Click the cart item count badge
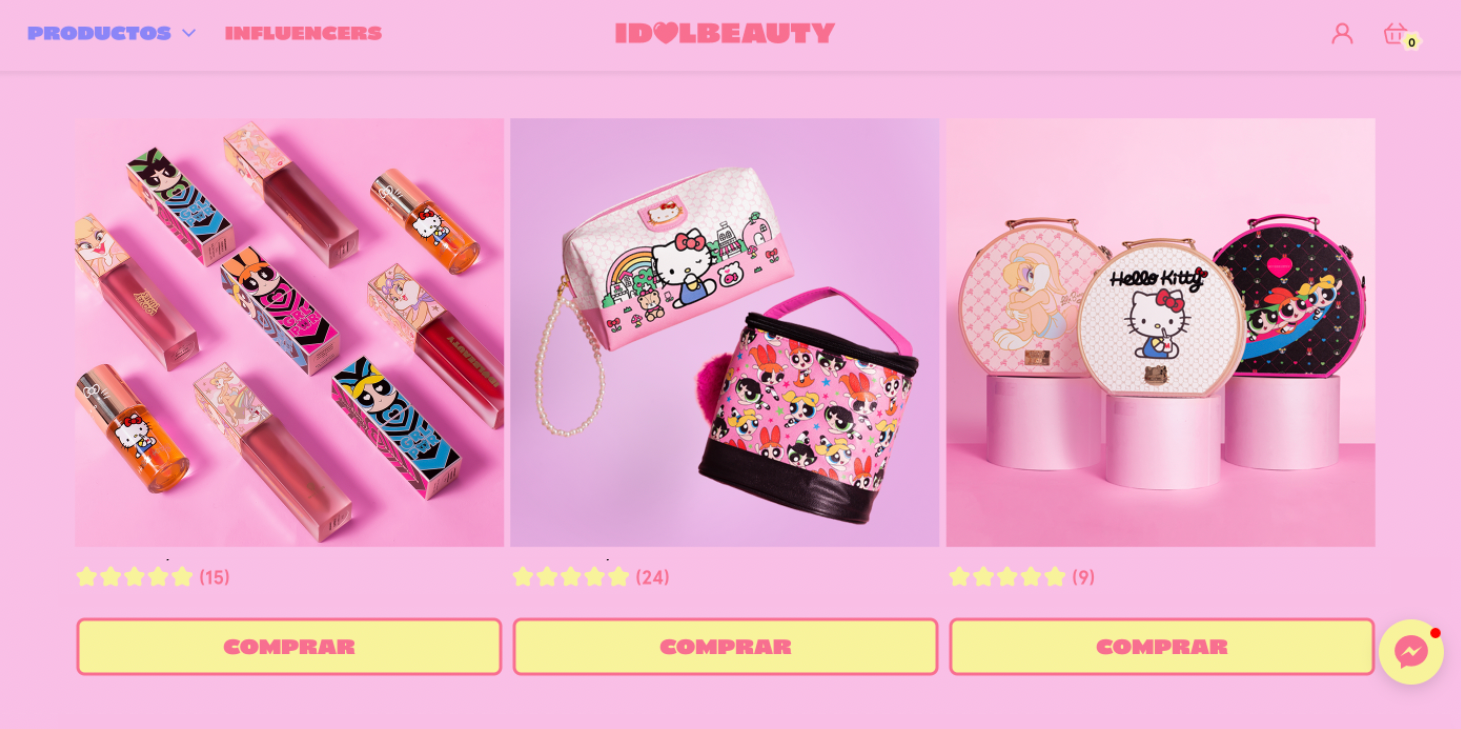 [x=1411, y=42]
